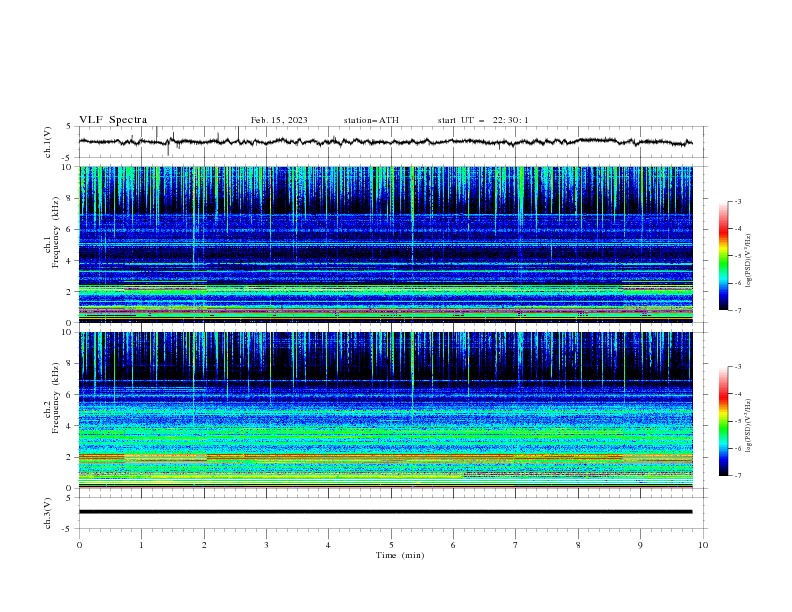
Task: Select the date label "Feb. 15, 2023"
Action: tap(279, 120)
